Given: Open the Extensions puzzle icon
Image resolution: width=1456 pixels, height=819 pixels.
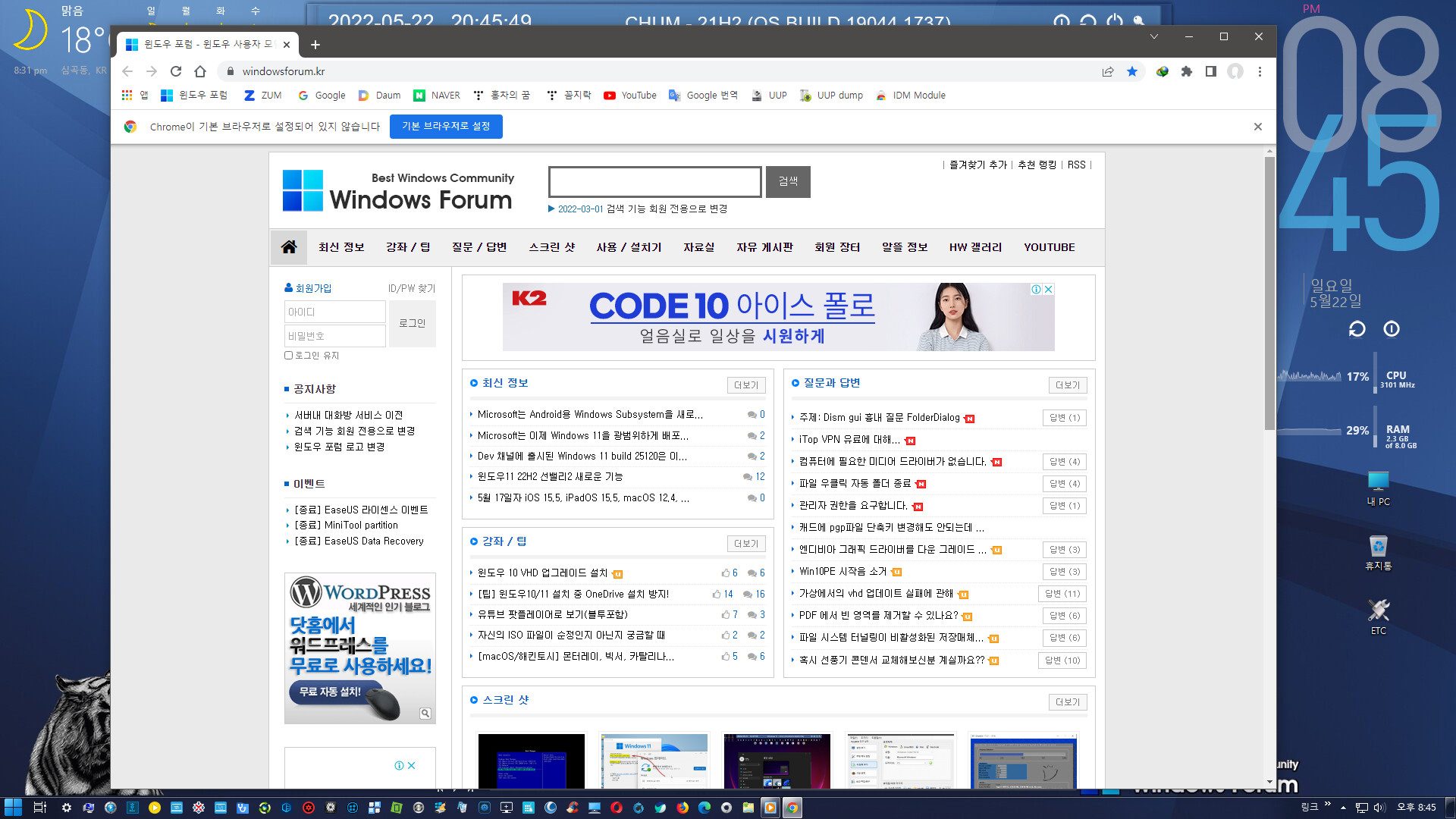Looking at the screenshot, I should click(x=1187, y=71).
